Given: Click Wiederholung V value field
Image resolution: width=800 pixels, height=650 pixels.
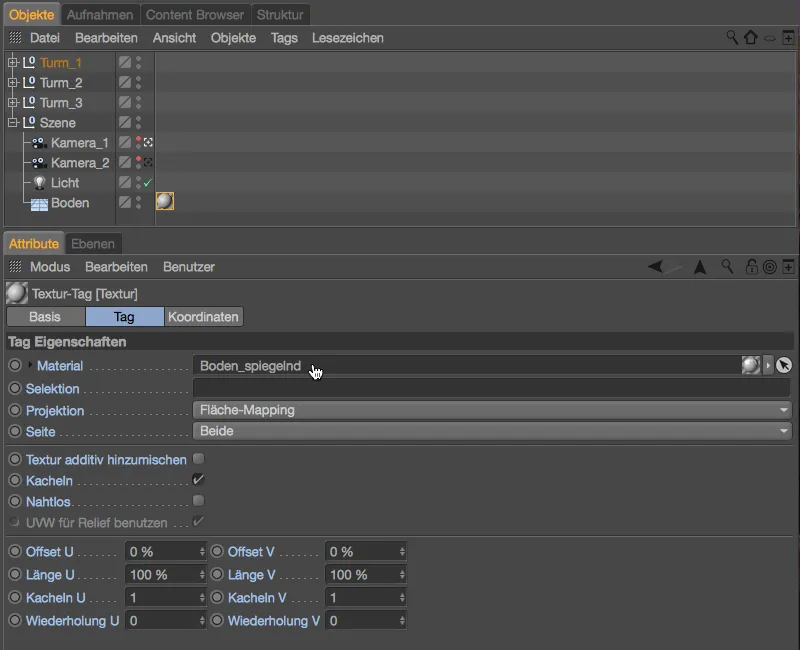Looking at the screenshot, I should point(366,620).
